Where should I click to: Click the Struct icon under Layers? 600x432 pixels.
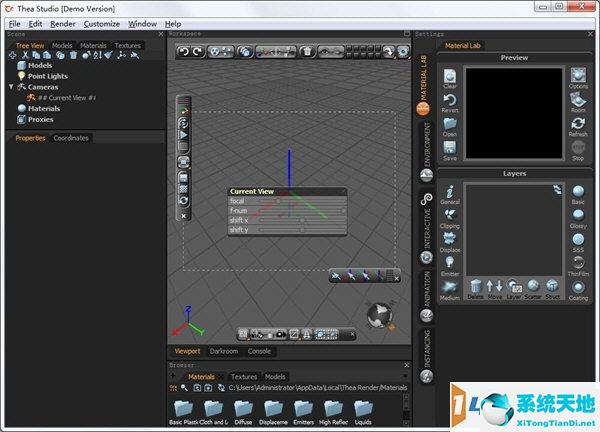coord(552,289)
